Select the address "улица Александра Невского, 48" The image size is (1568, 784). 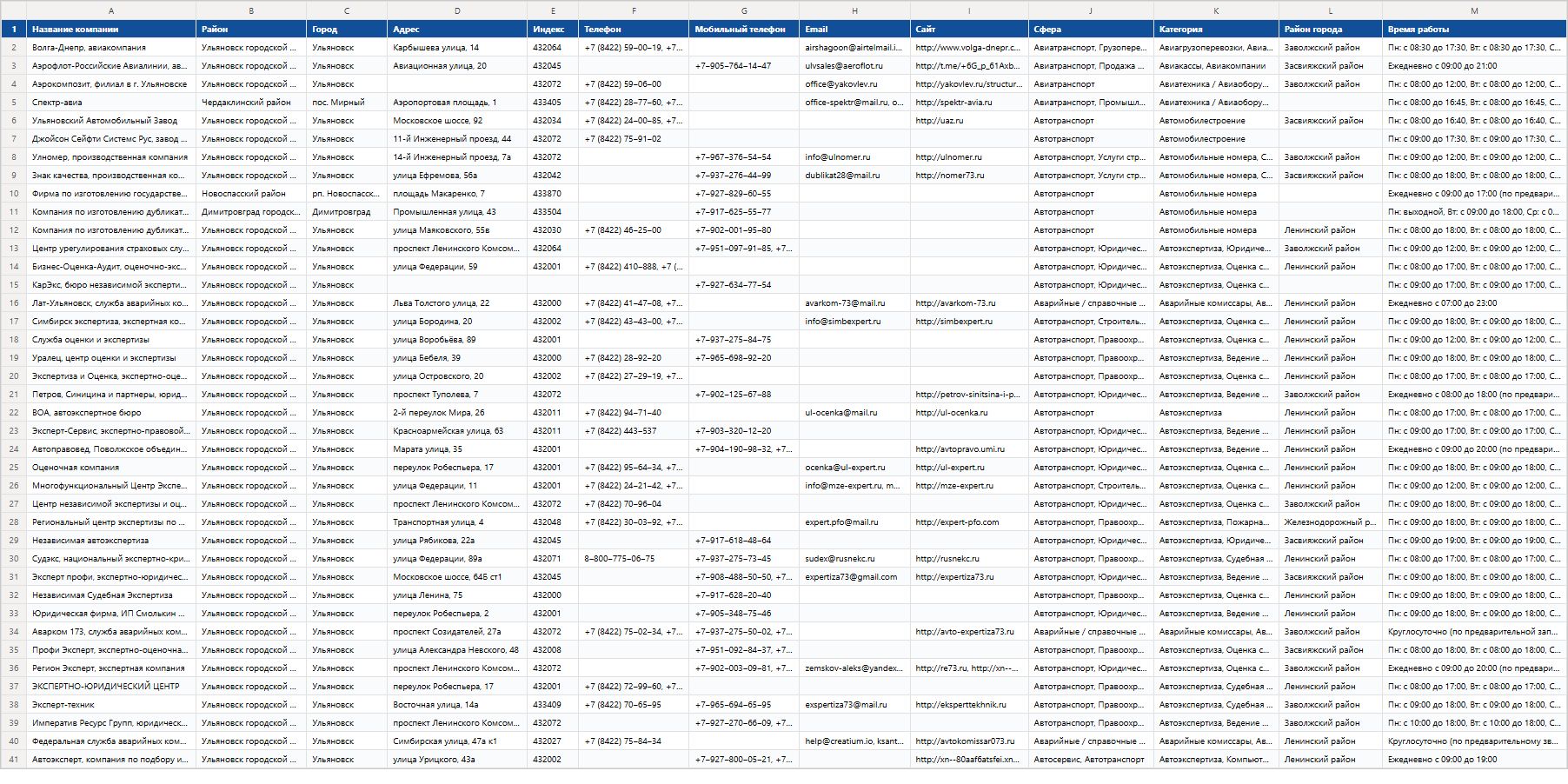click(457, 650)
